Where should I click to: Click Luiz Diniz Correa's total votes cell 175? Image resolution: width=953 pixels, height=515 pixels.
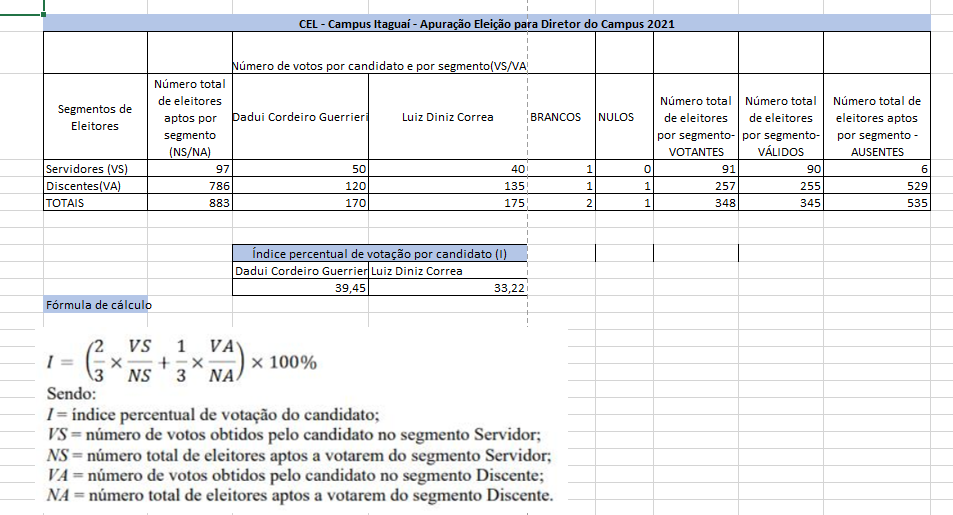(x=448, y=203)
